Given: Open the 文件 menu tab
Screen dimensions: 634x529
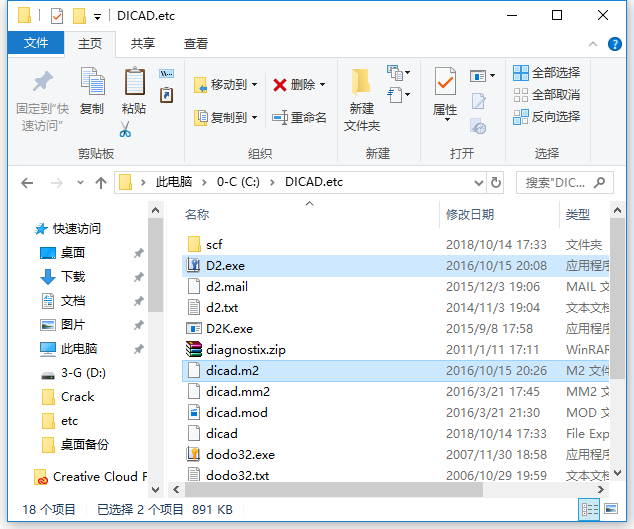Looking at the screenshot, I should (x=36, y=43).
